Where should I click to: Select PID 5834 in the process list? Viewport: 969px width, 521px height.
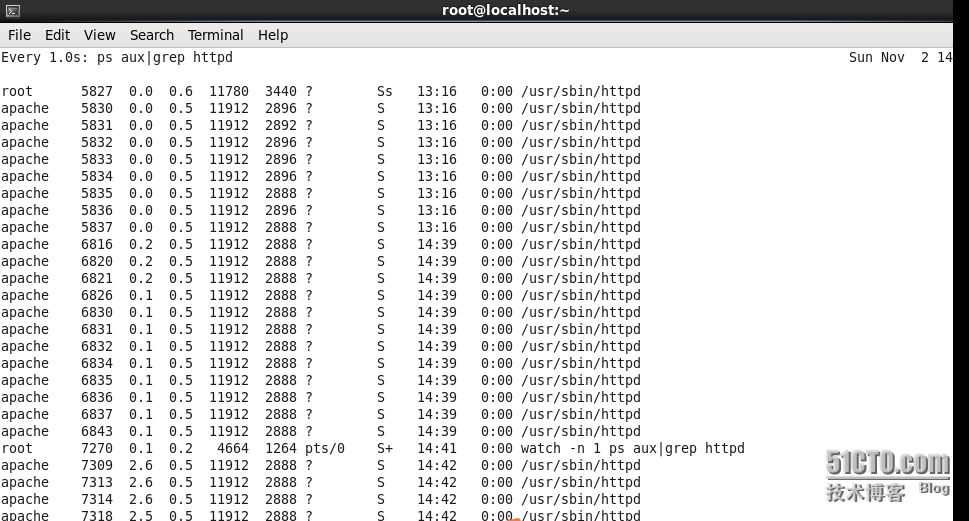(x=97, y=177)
